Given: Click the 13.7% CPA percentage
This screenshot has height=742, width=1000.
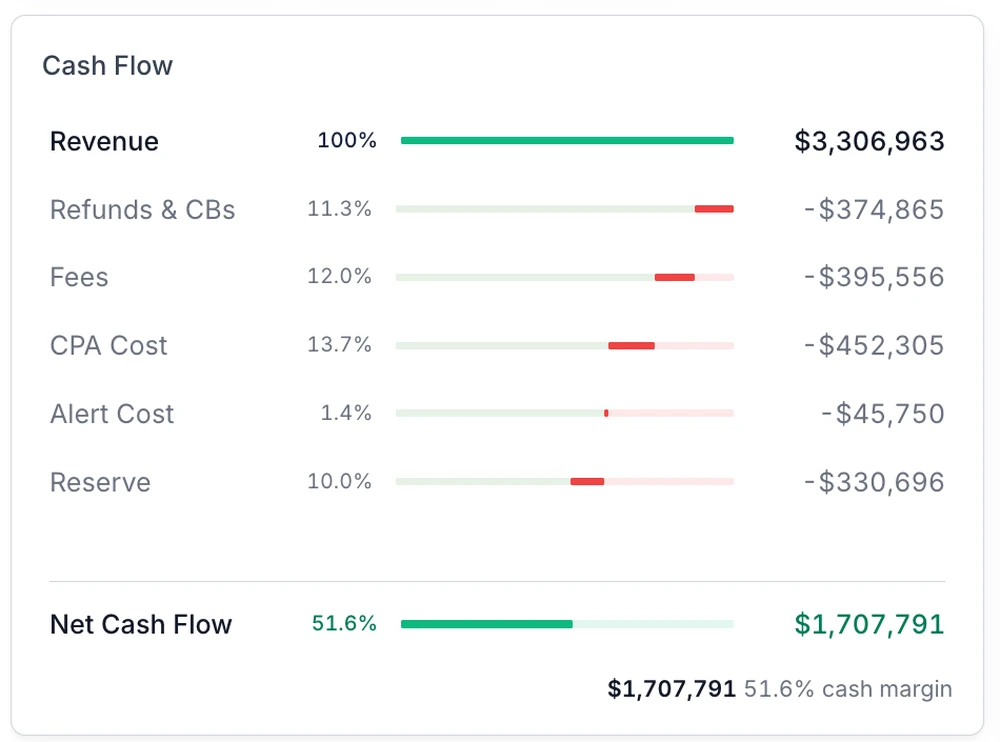Looking at the screenshot, I should [339, 345].
